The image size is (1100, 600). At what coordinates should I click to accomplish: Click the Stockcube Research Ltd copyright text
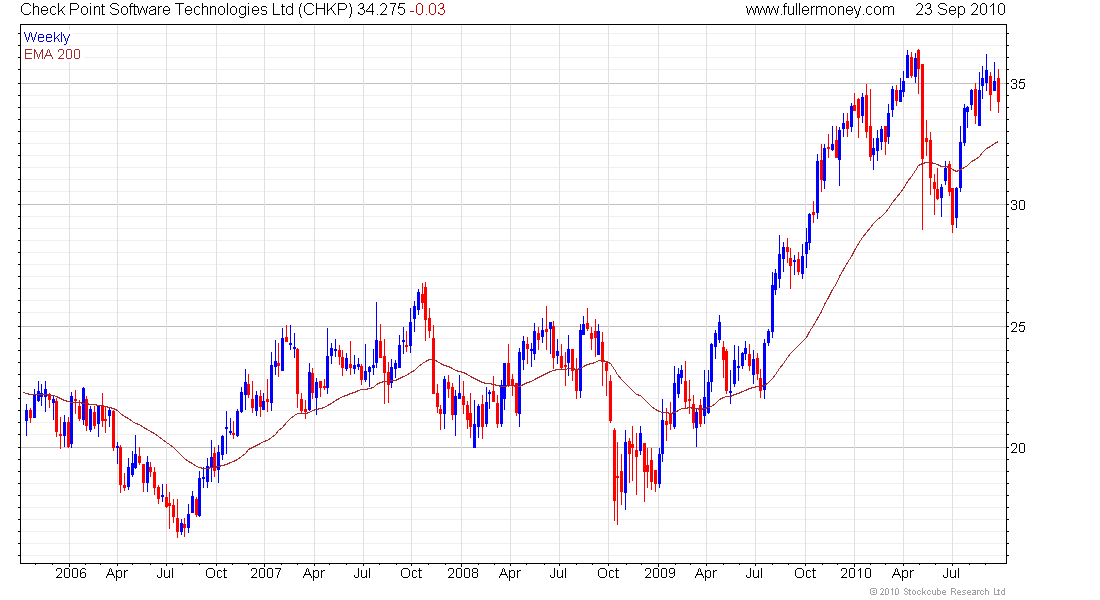coord(937,592)
